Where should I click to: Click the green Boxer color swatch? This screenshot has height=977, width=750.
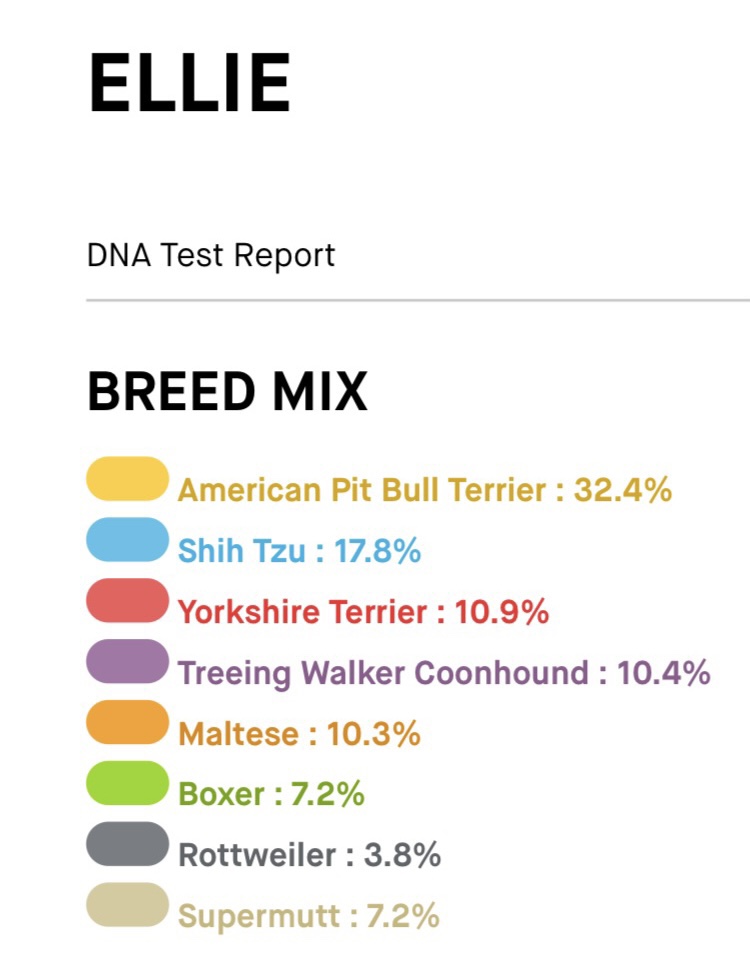127,783
